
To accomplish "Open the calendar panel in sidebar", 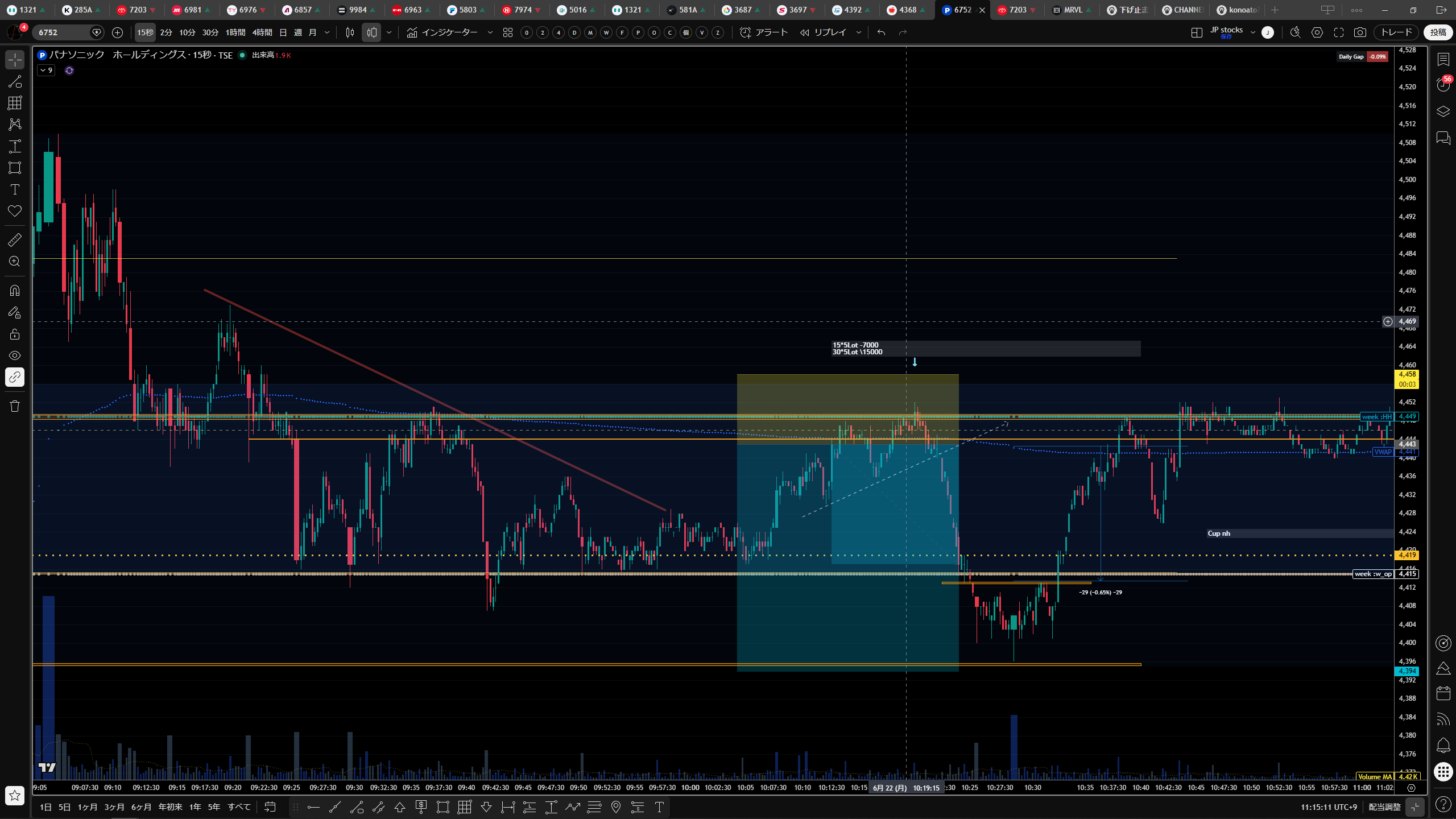I will coord(1443,693).
